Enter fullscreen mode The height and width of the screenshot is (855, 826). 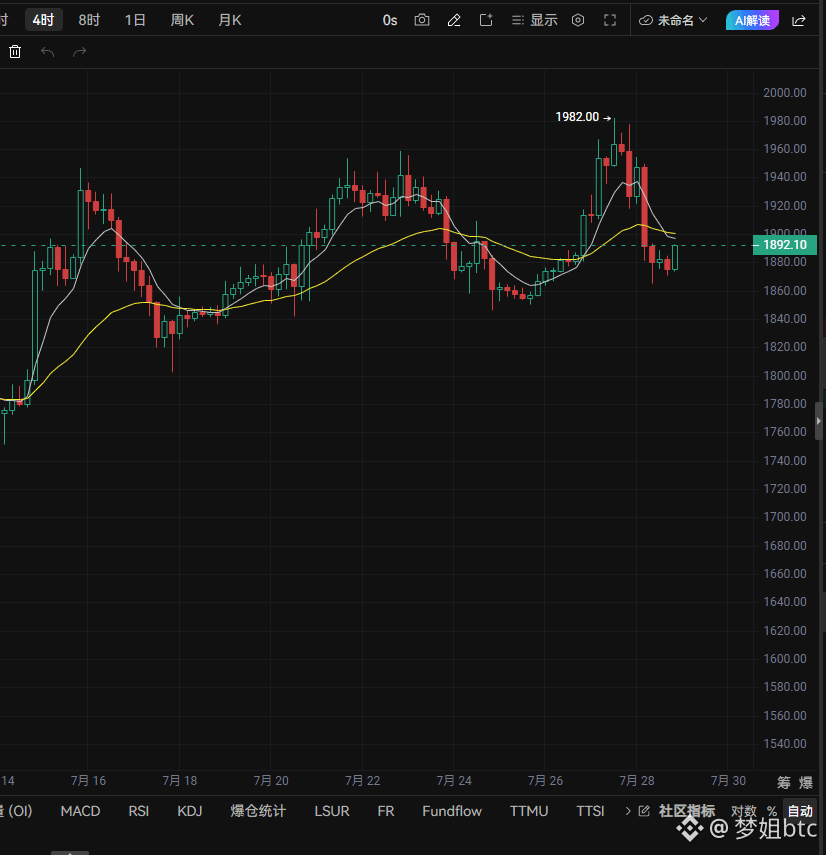(610, 20)
